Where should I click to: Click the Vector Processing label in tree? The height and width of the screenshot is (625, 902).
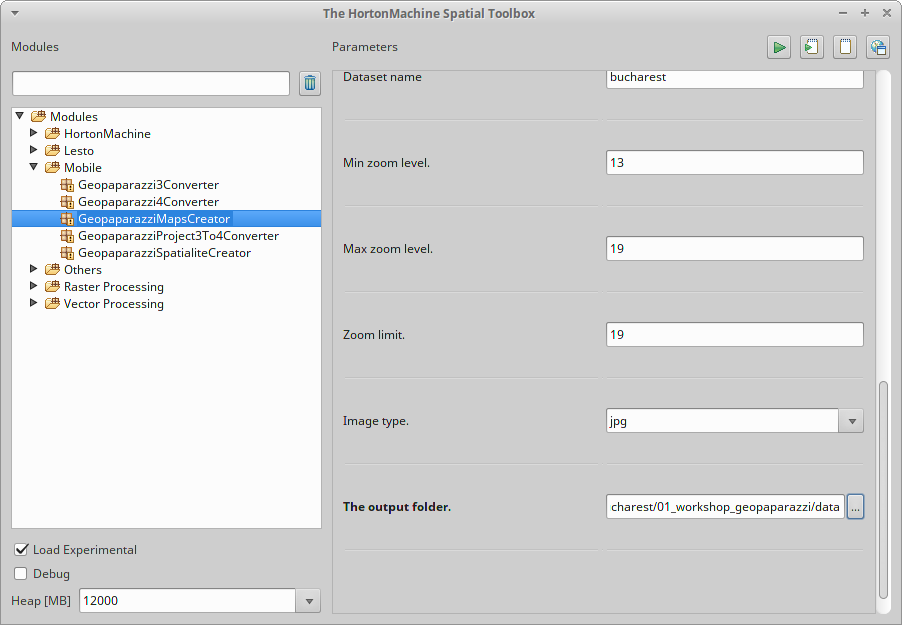(113, 304)
